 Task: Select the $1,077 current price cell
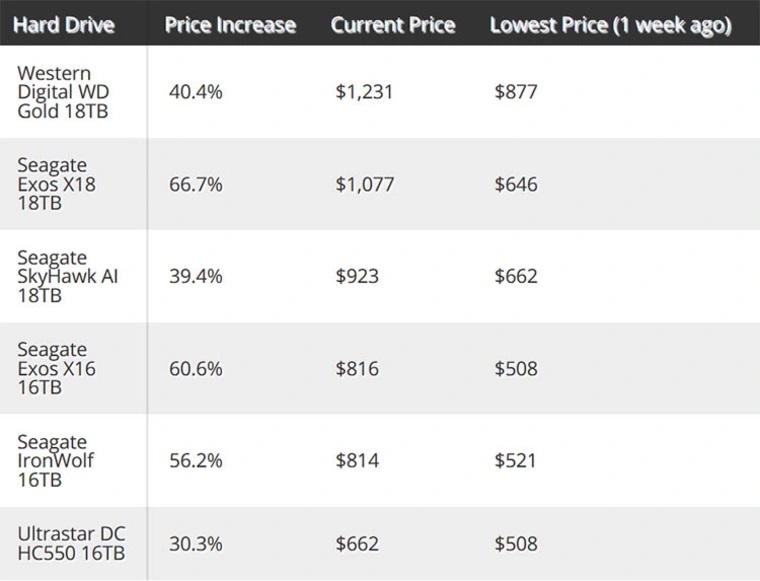(365, 185)
